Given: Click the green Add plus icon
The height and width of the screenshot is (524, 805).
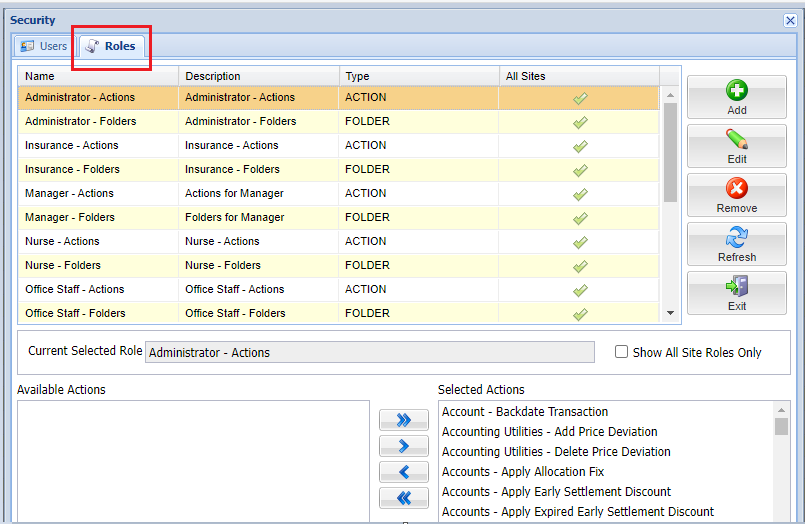Looking at the screenshot, I should pos(737,90).
